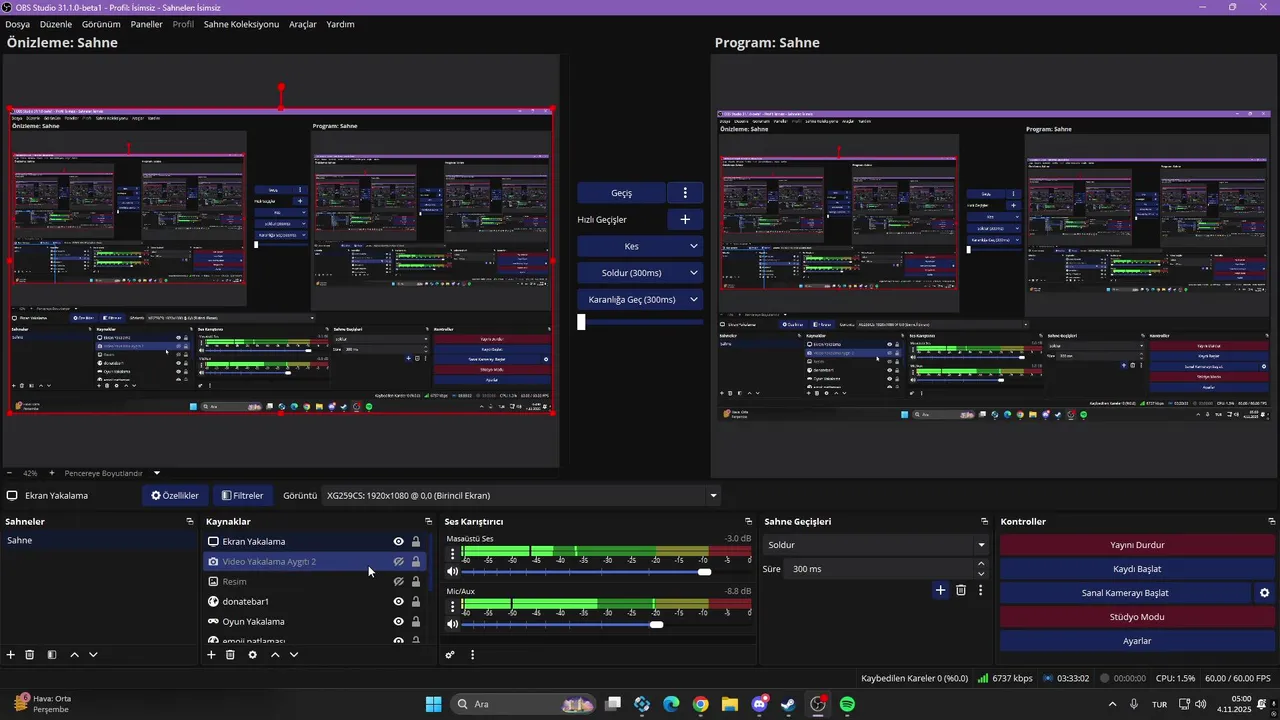Open advanced audio properties gears icon

450,654
